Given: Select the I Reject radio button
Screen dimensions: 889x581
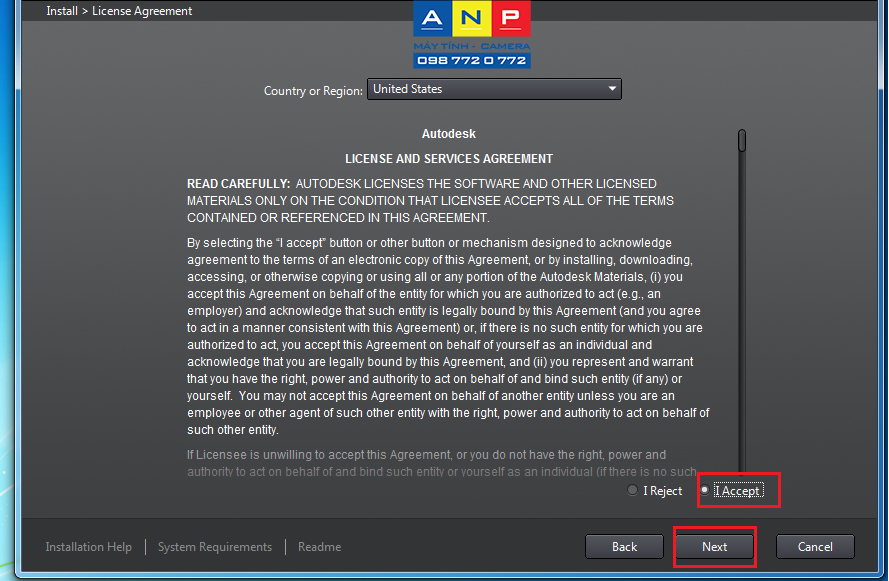Looking at the screenshot, I should click(632, 490).
